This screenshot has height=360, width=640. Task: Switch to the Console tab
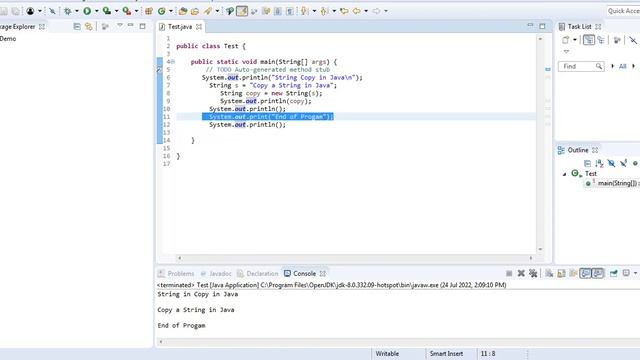tap(304, 273)
